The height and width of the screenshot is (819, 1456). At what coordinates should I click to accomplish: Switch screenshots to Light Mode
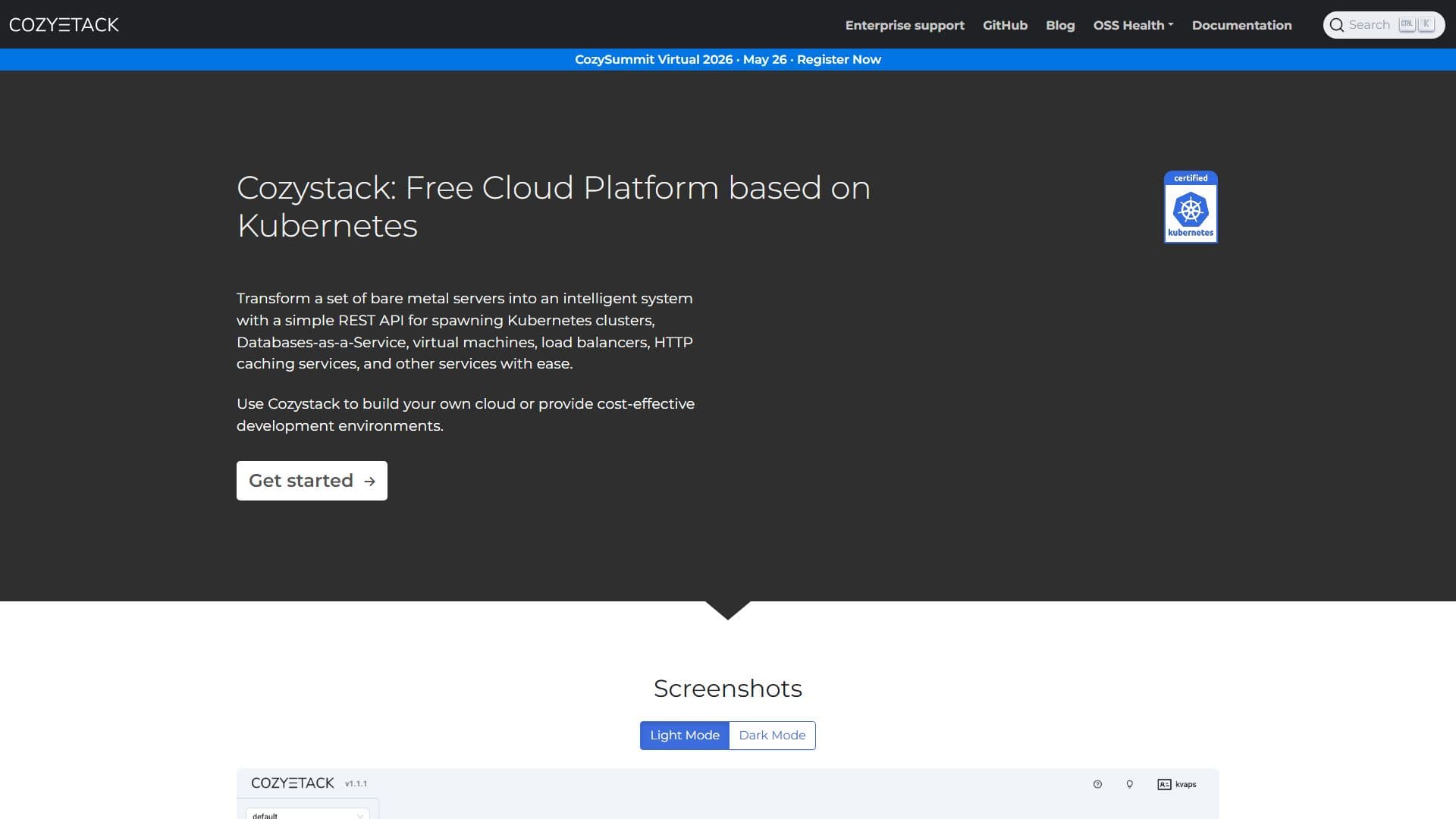pos(685,736)
